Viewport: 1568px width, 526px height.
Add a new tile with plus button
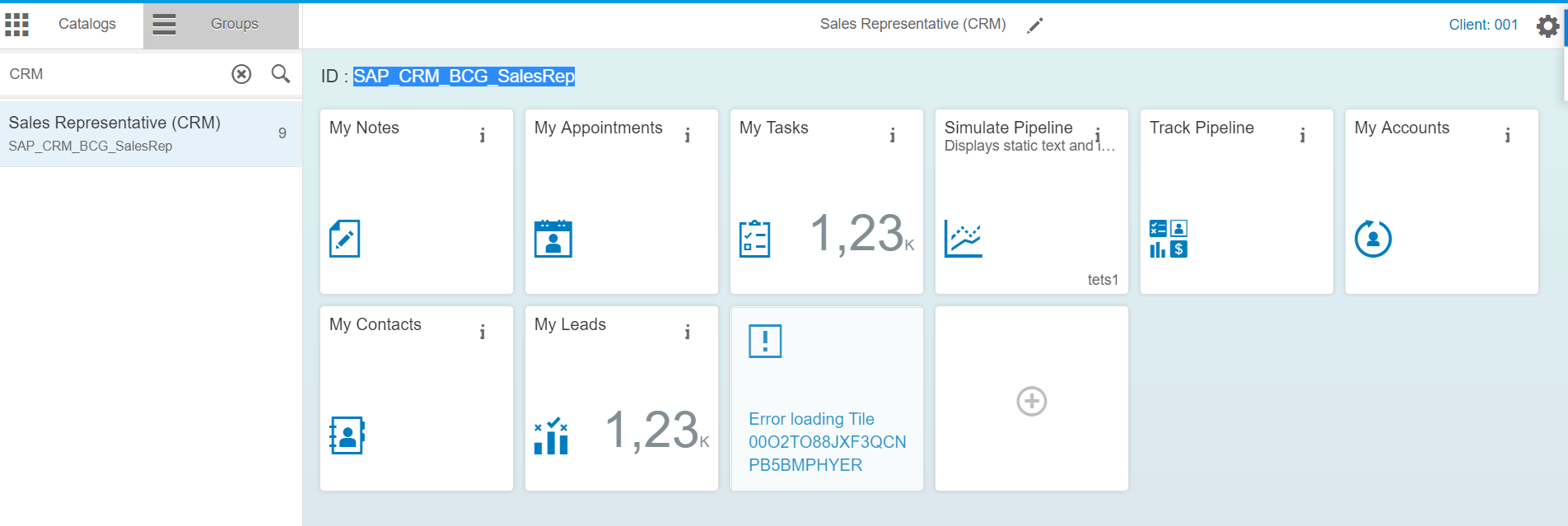tap(1031, 401)
